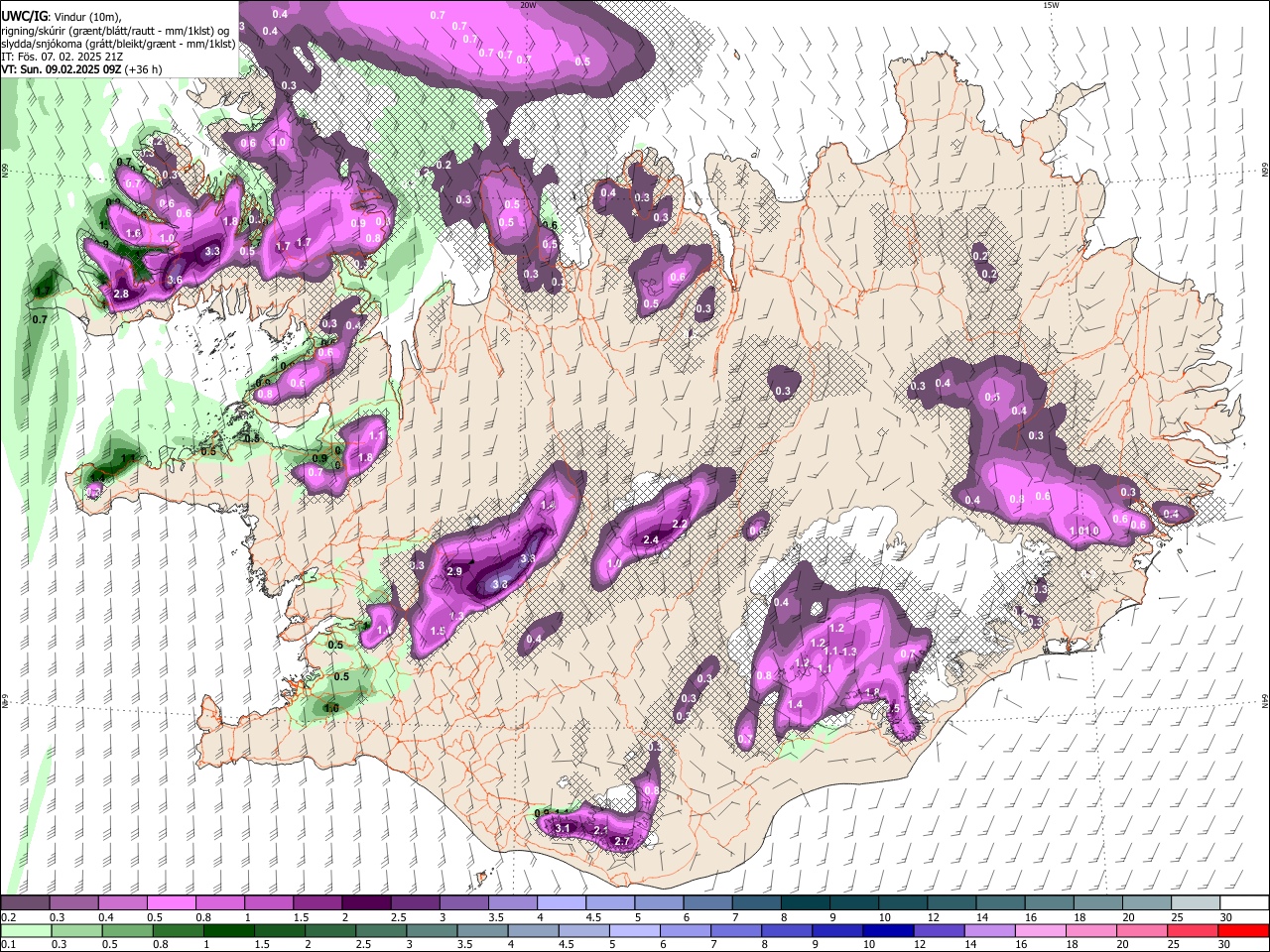Click the "VT: Sun. 09.02.2025 09Z" valid time
Screen dimensions: 1270x952
[x=61, y=69]
